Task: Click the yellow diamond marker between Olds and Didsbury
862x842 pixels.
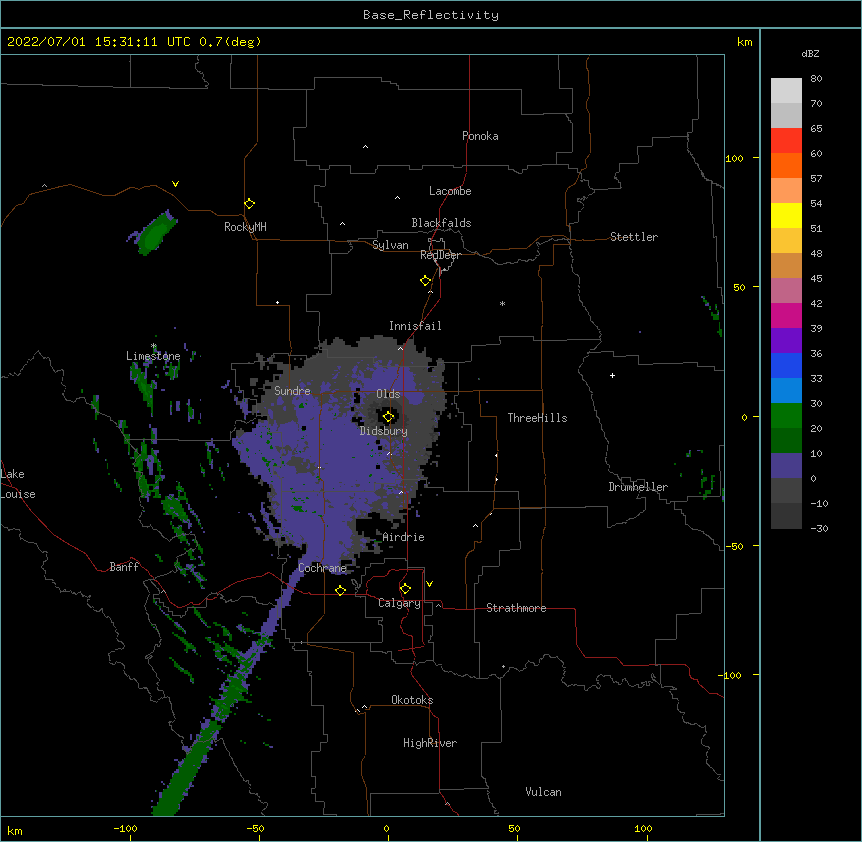Action: click(x=389, y=417)
